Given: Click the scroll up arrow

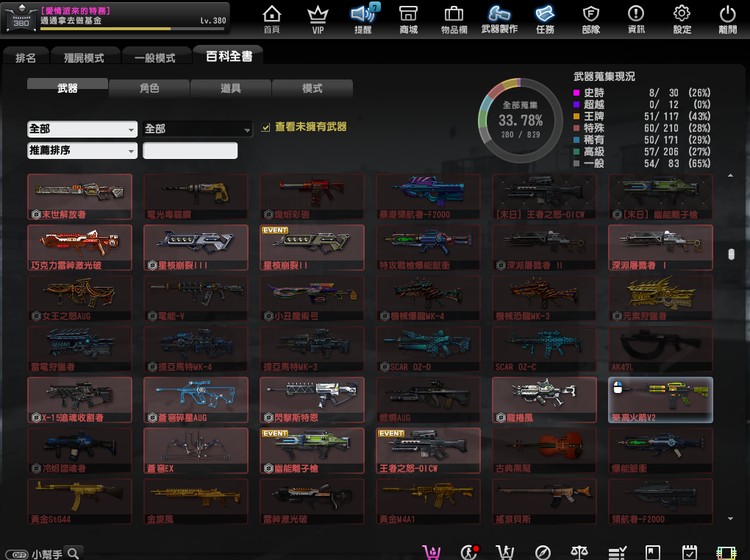Looking at the screenshot, I should (730, 176).
